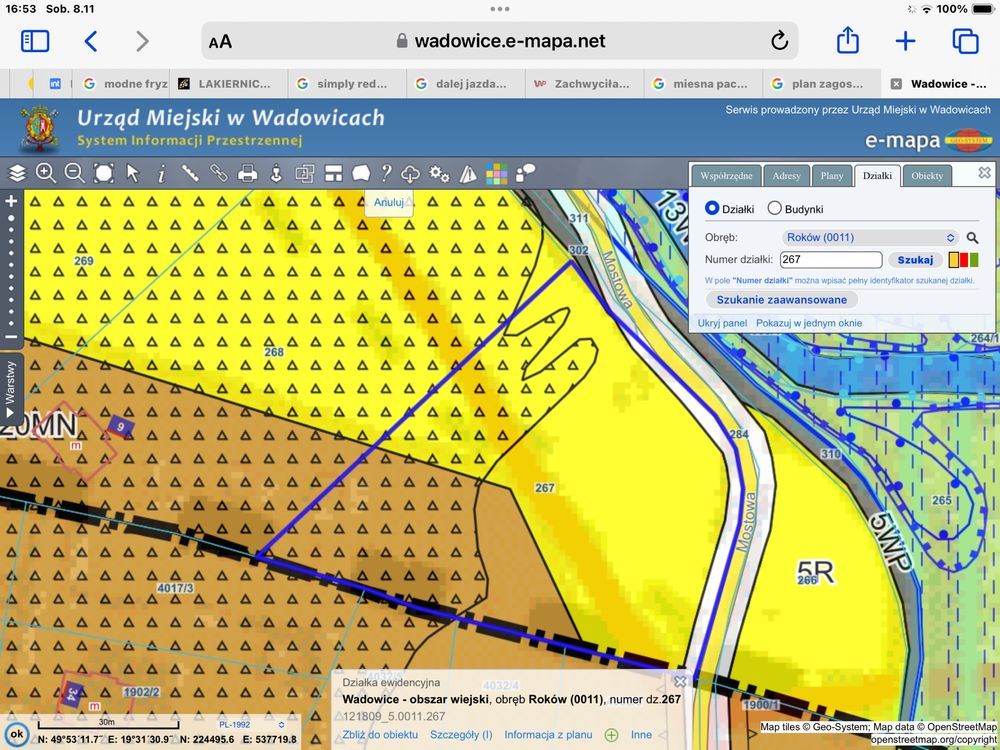
Task: Switch to the Współrzędne tab
Action: coord(727,176)
